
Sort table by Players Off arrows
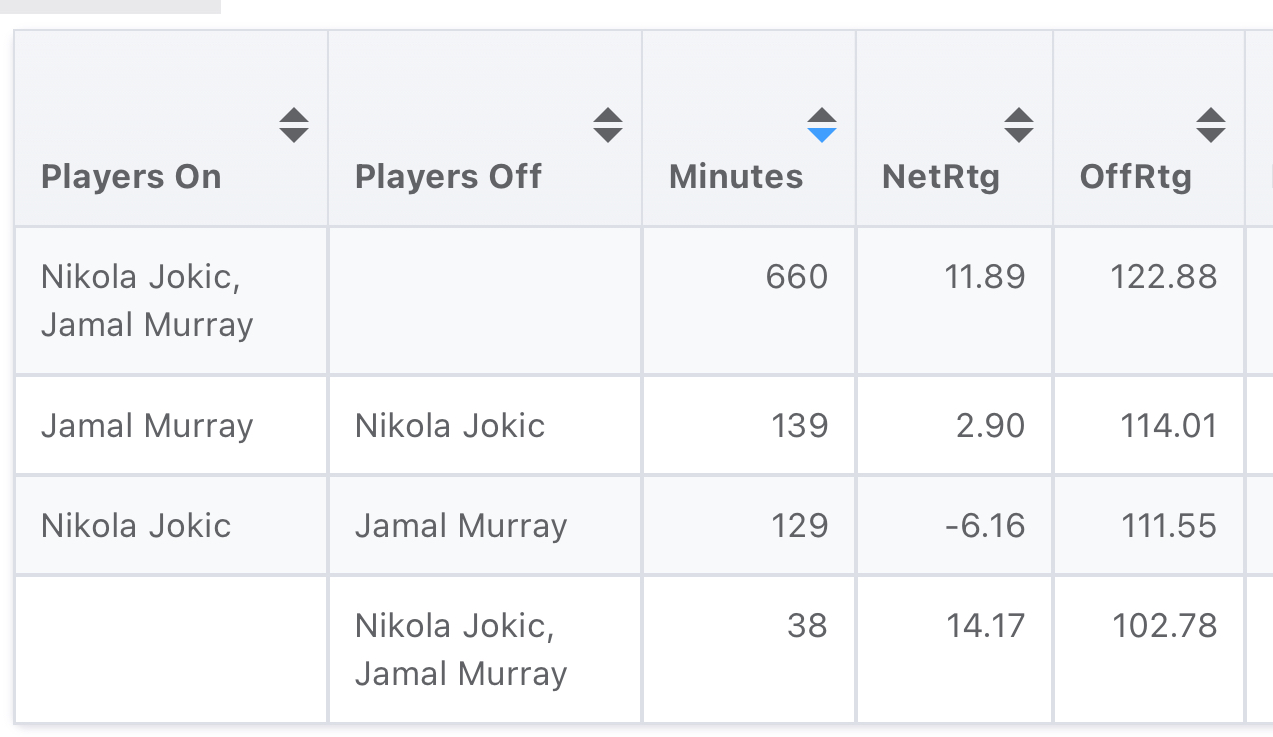(608, 125)
